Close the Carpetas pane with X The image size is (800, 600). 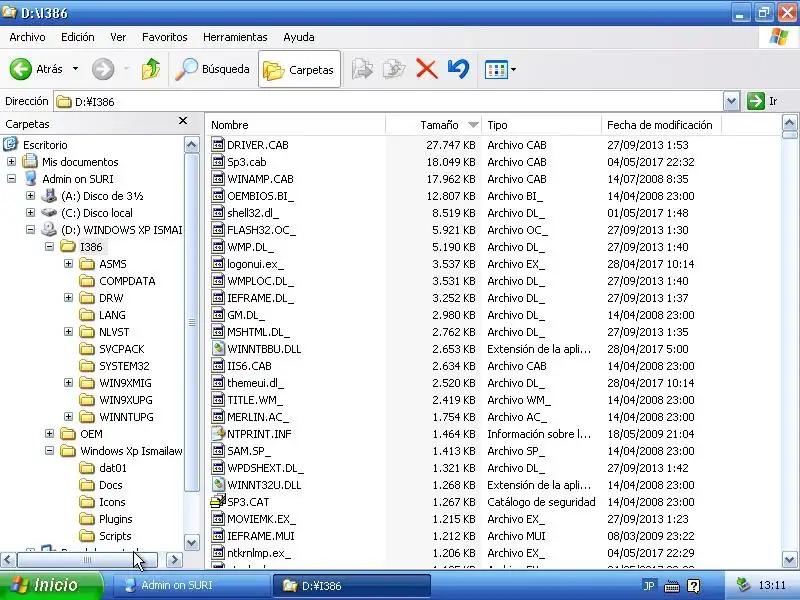pos(183,121)
